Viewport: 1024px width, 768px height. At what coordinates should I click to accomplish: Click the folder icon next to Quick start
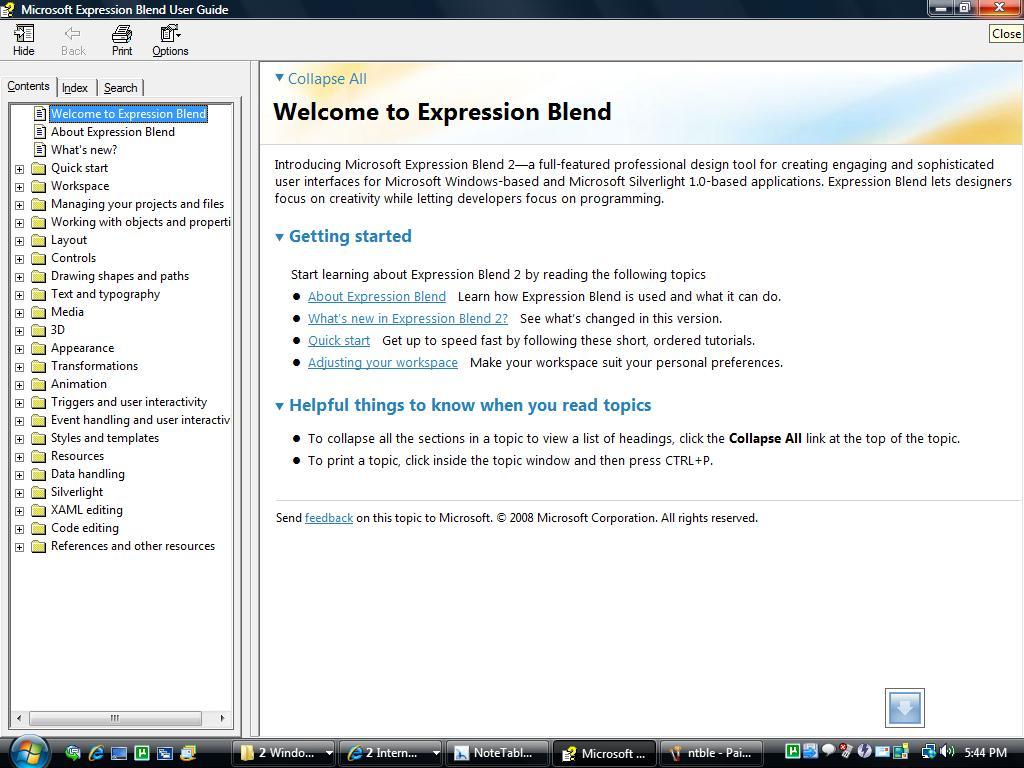coord(39,168)
